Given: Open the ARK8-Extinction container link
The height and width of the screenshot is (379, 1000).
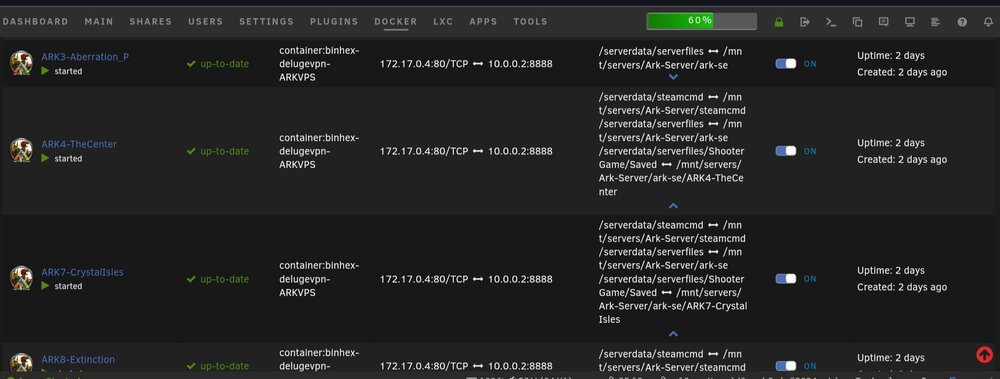Looking at the screenshot, I should 78,360.
